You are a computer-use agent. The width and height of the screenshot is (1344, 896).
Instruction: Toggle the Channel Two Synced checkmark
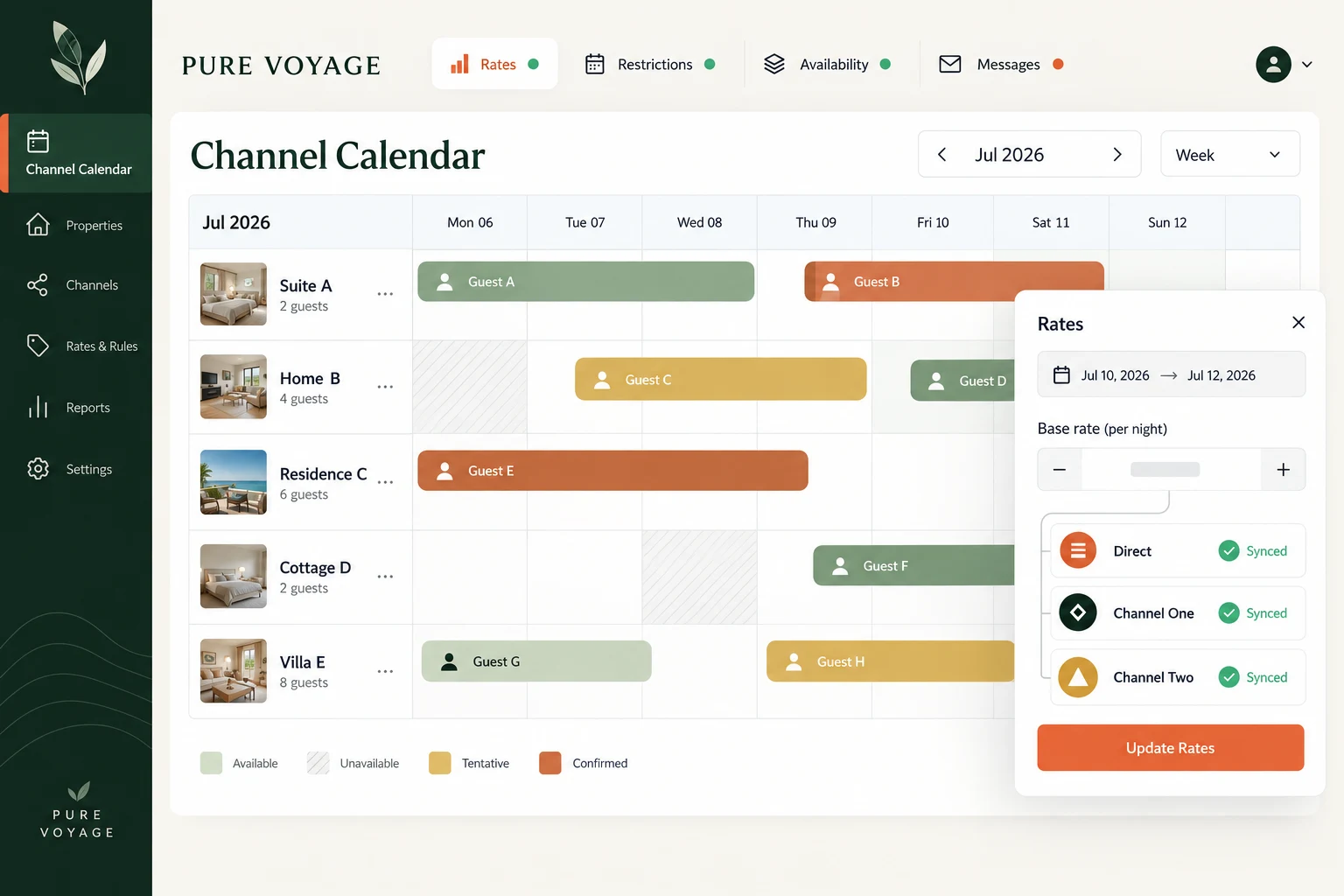1229,677
